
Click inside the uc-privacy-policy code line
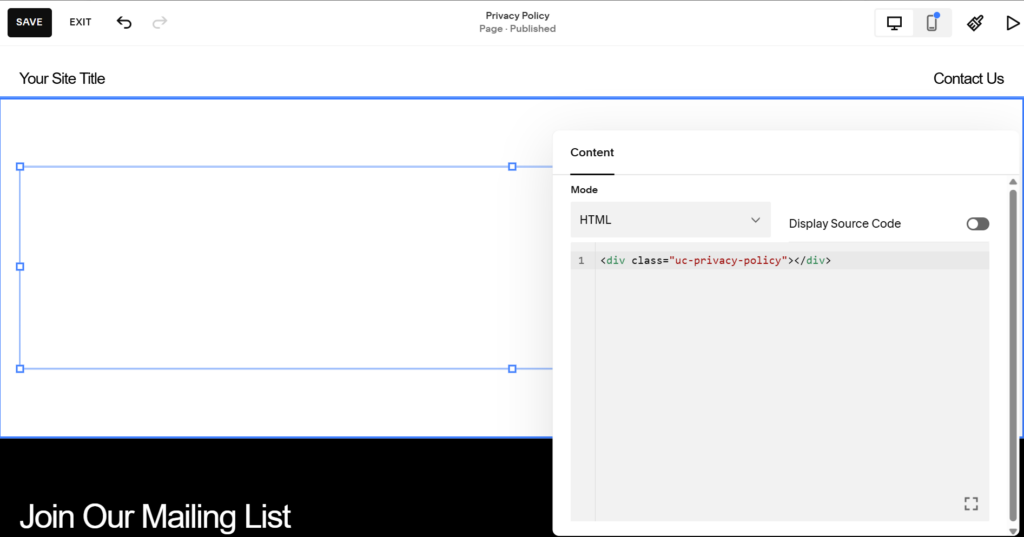[x=715, y=261]
